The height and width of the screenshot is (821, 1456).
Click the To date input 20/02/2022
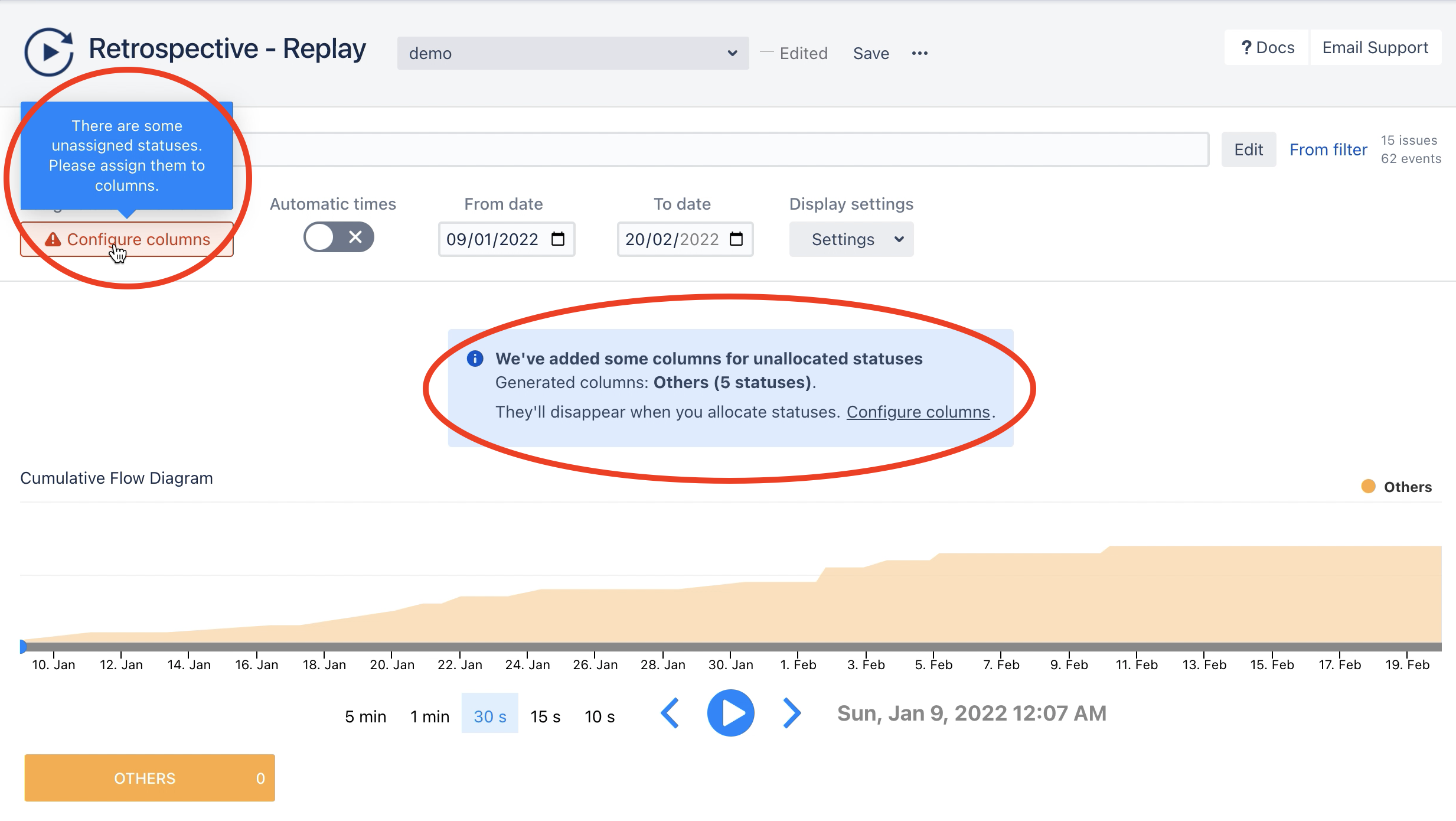click(x=685, y=239)
